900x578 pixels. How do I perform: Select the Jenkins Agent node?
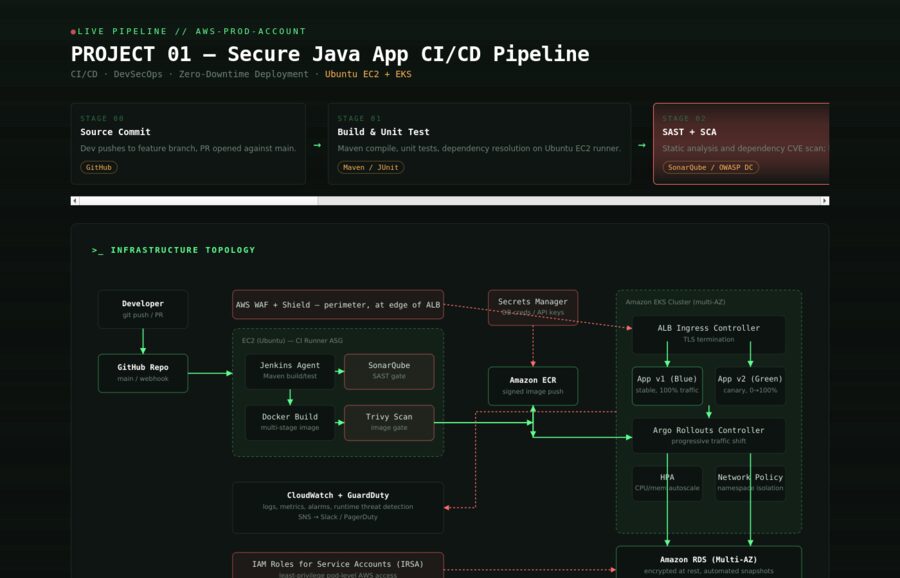pyautogui.click(x=290, y=371)
